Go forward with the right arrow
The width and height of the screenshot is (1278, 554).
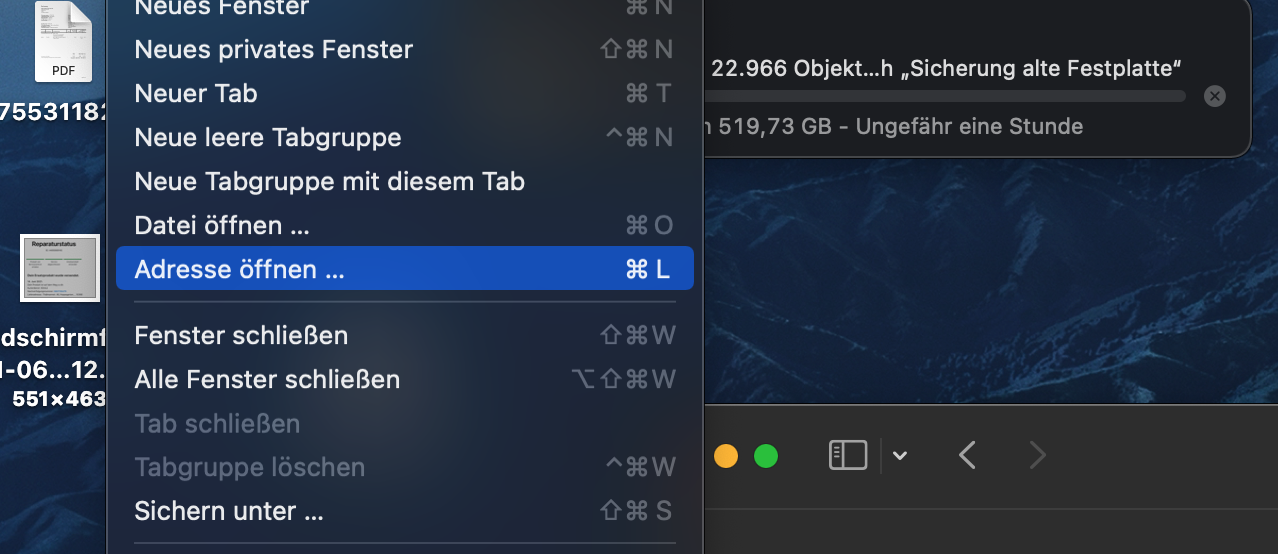1037,456
